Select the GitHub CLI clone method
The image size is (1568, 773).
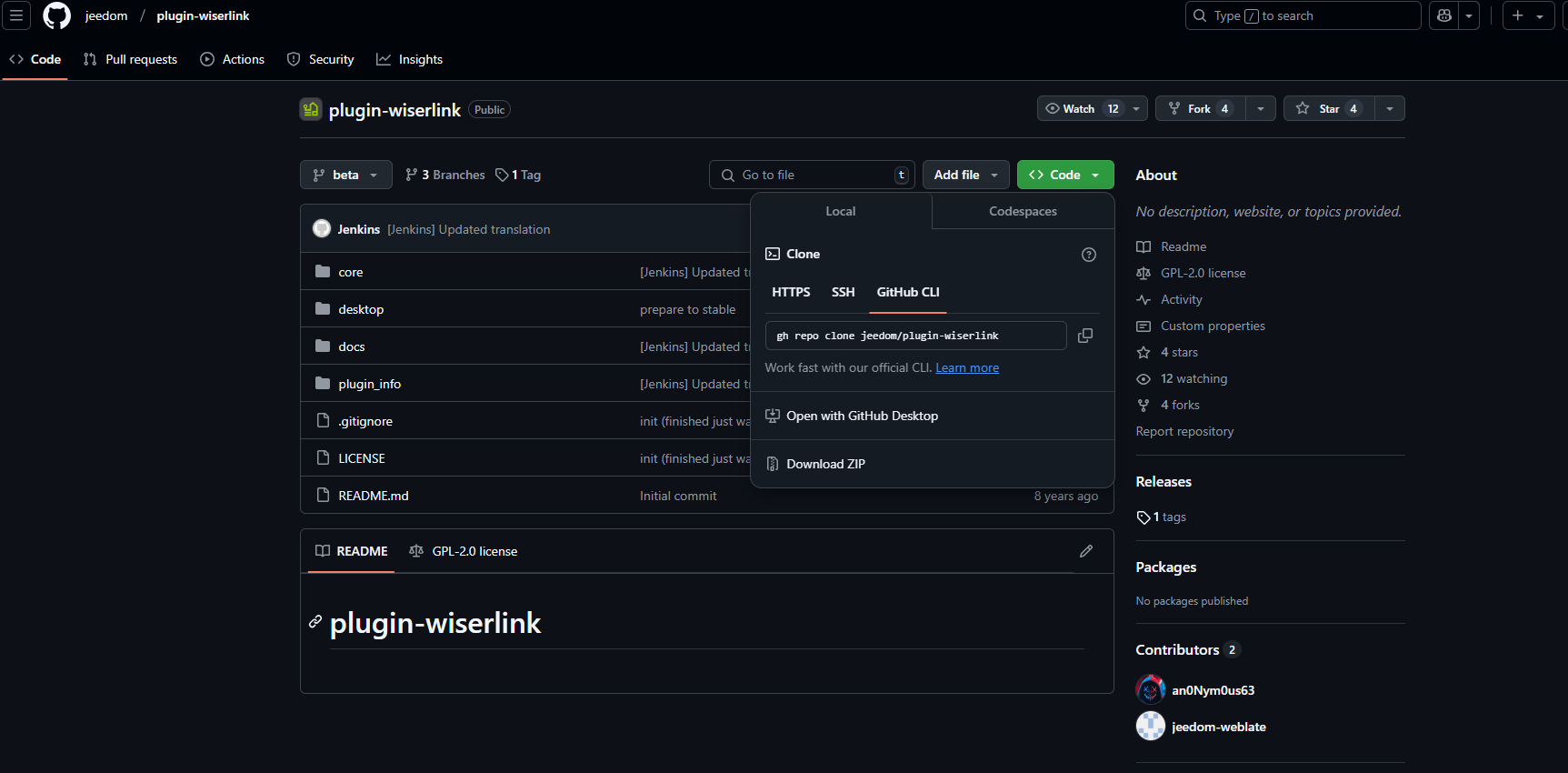point(908,292)
